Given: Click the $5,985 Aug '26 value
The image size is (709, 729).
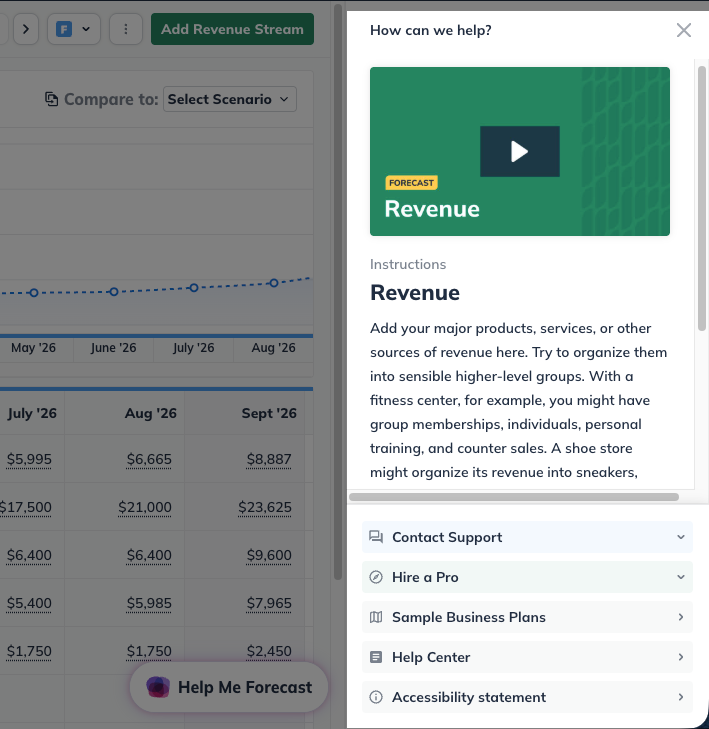Looking at the screenshot, I should 149,603.
